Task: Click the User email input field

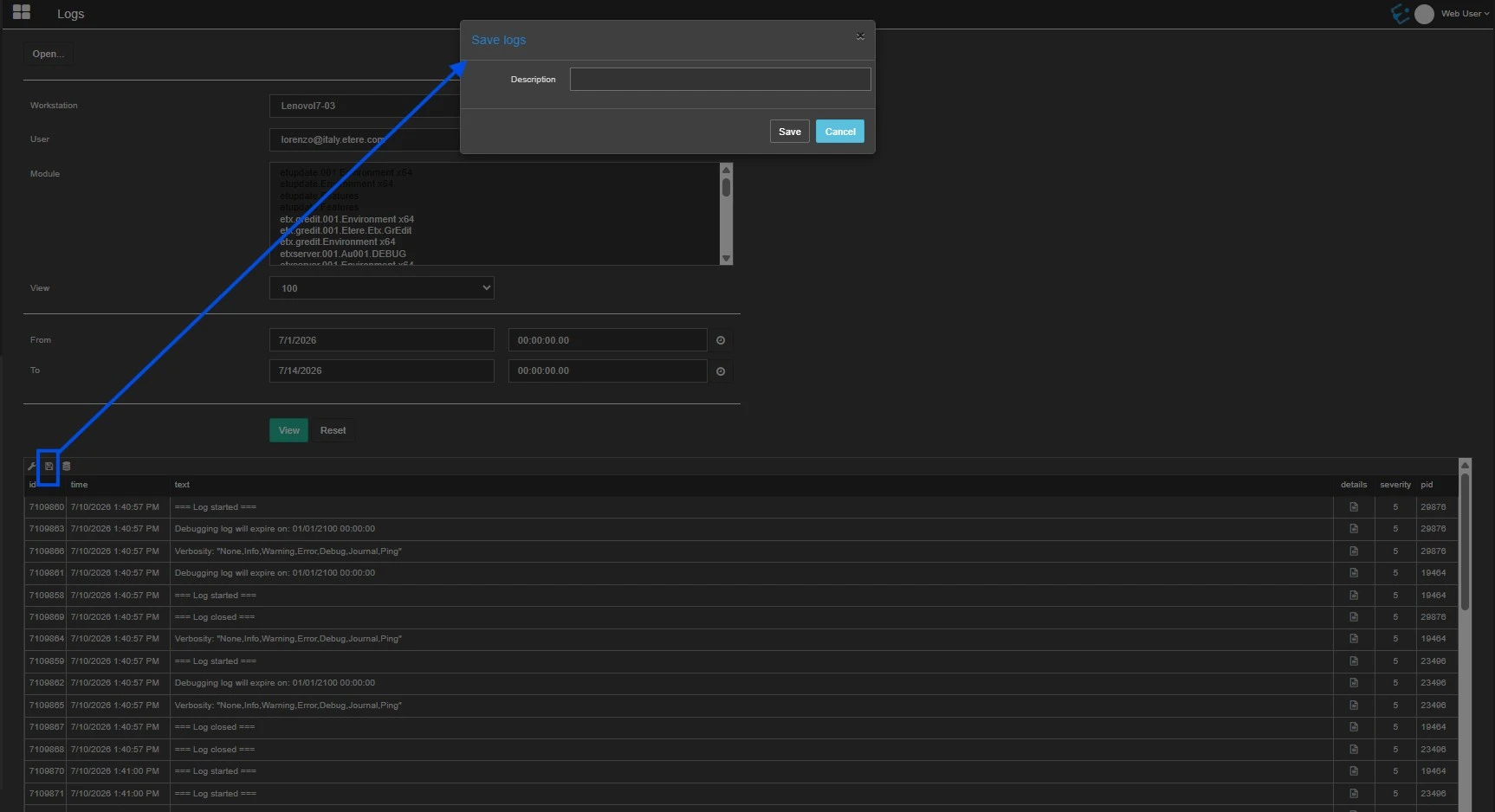Action: coord(365,139)
